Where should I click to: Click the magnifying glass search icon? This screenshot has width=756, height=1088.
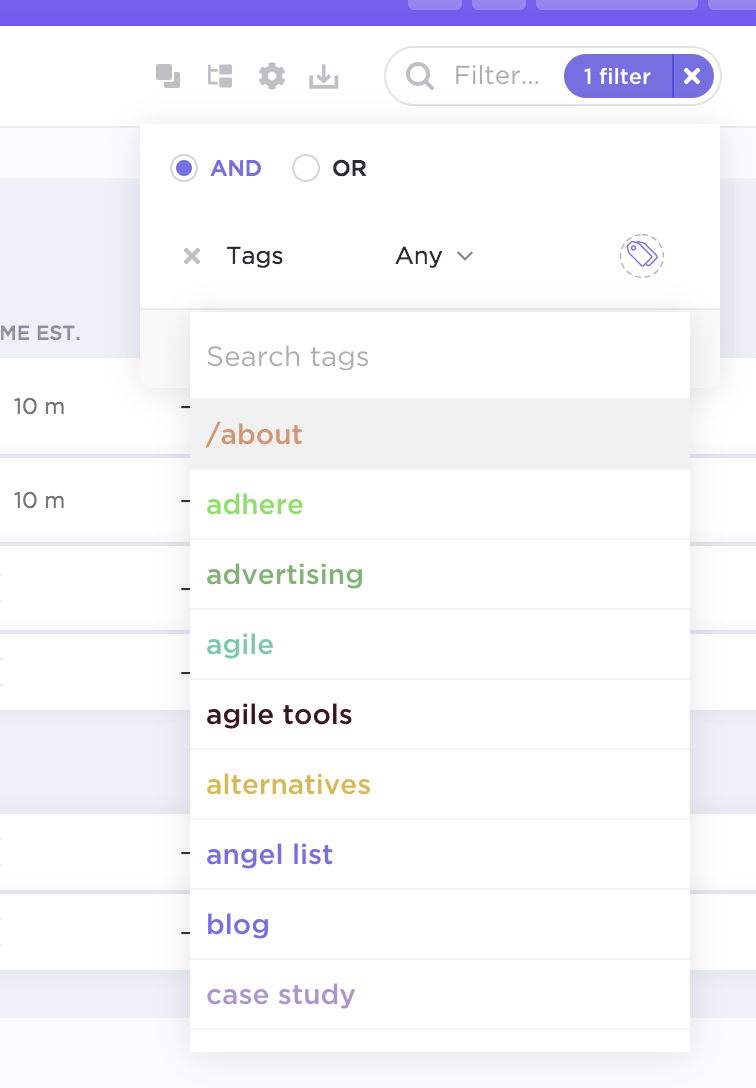pos(420,76)
